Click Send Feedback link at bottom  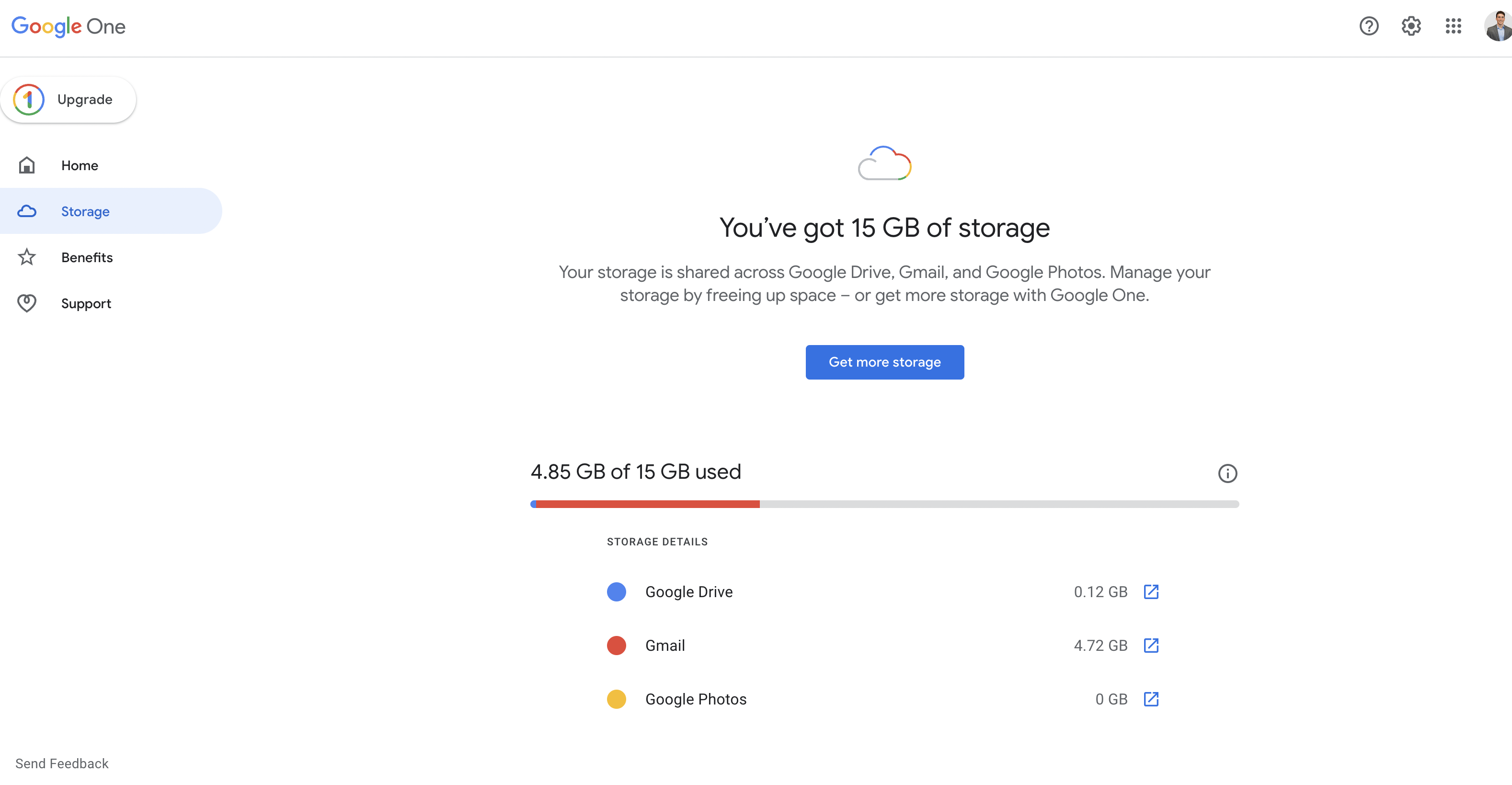(62, 763)
